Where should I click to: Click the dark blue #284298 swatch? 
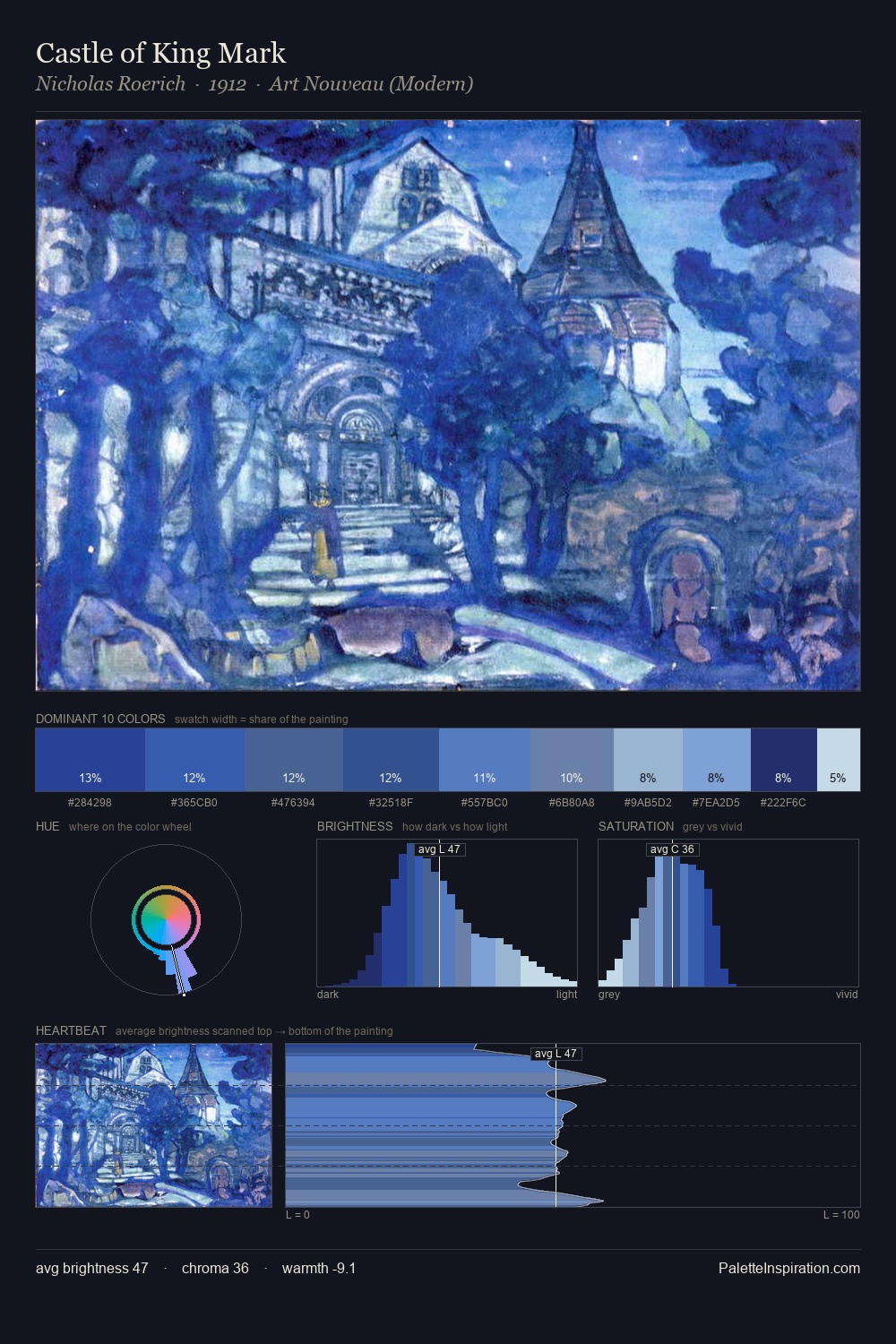tap(90, 760)
